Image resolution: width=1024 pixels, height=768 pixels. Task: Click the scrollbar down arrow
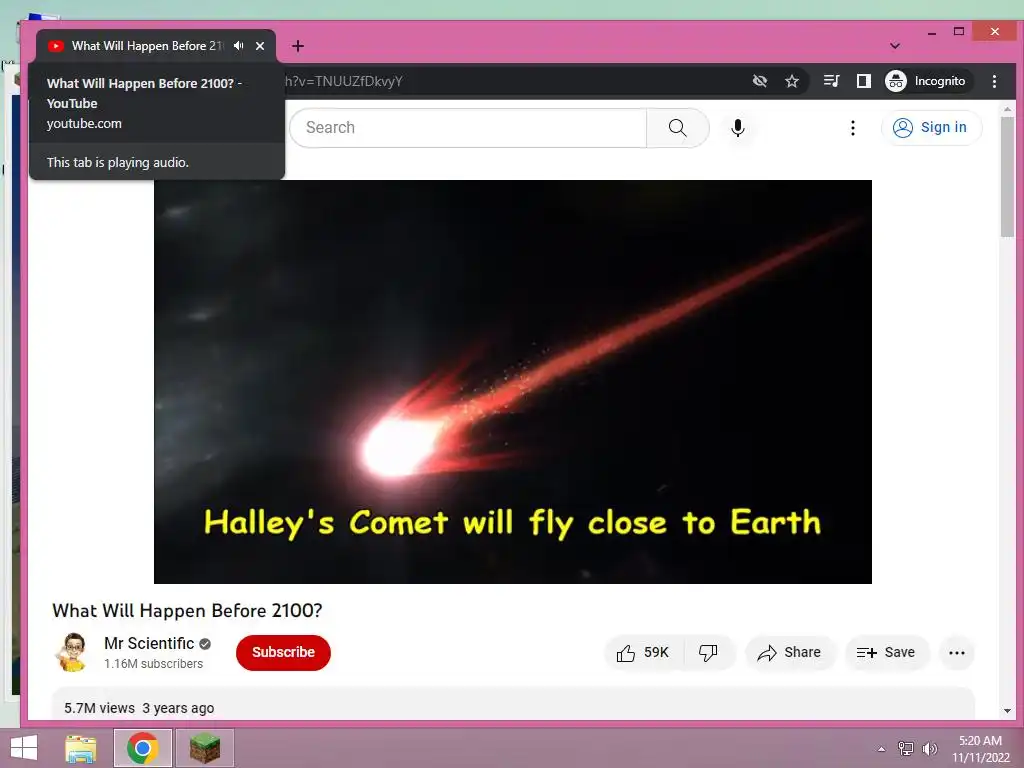click(x=1007, y=711)
